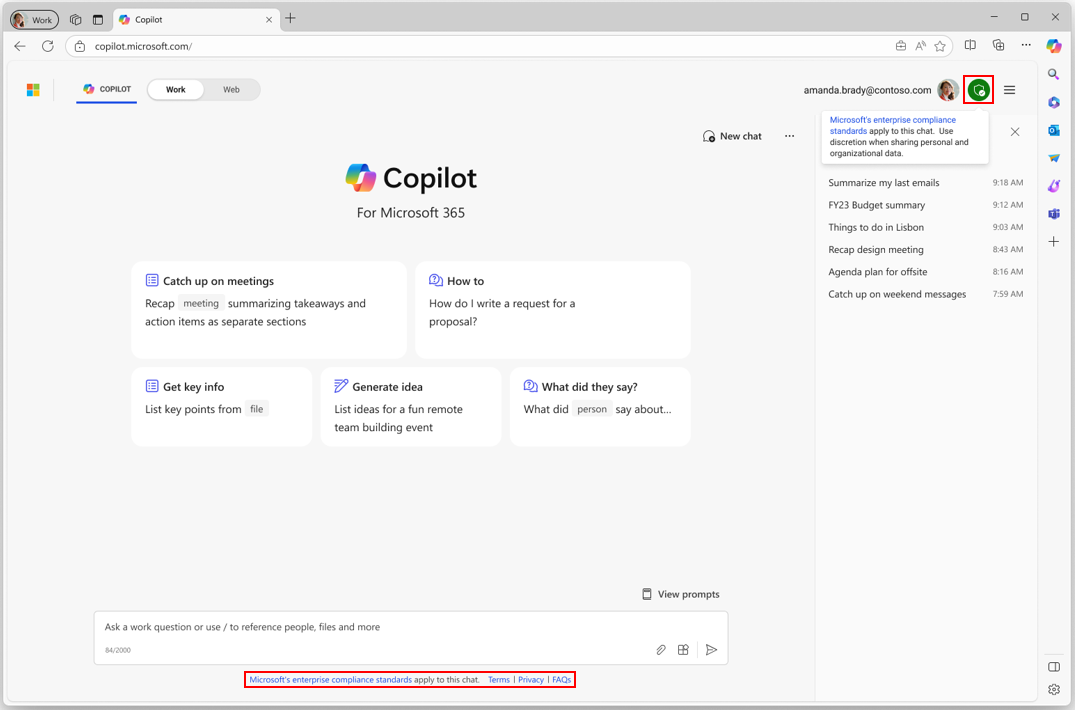
Task: Add a sidebar app with plus icon
Action: point(1054,241)
